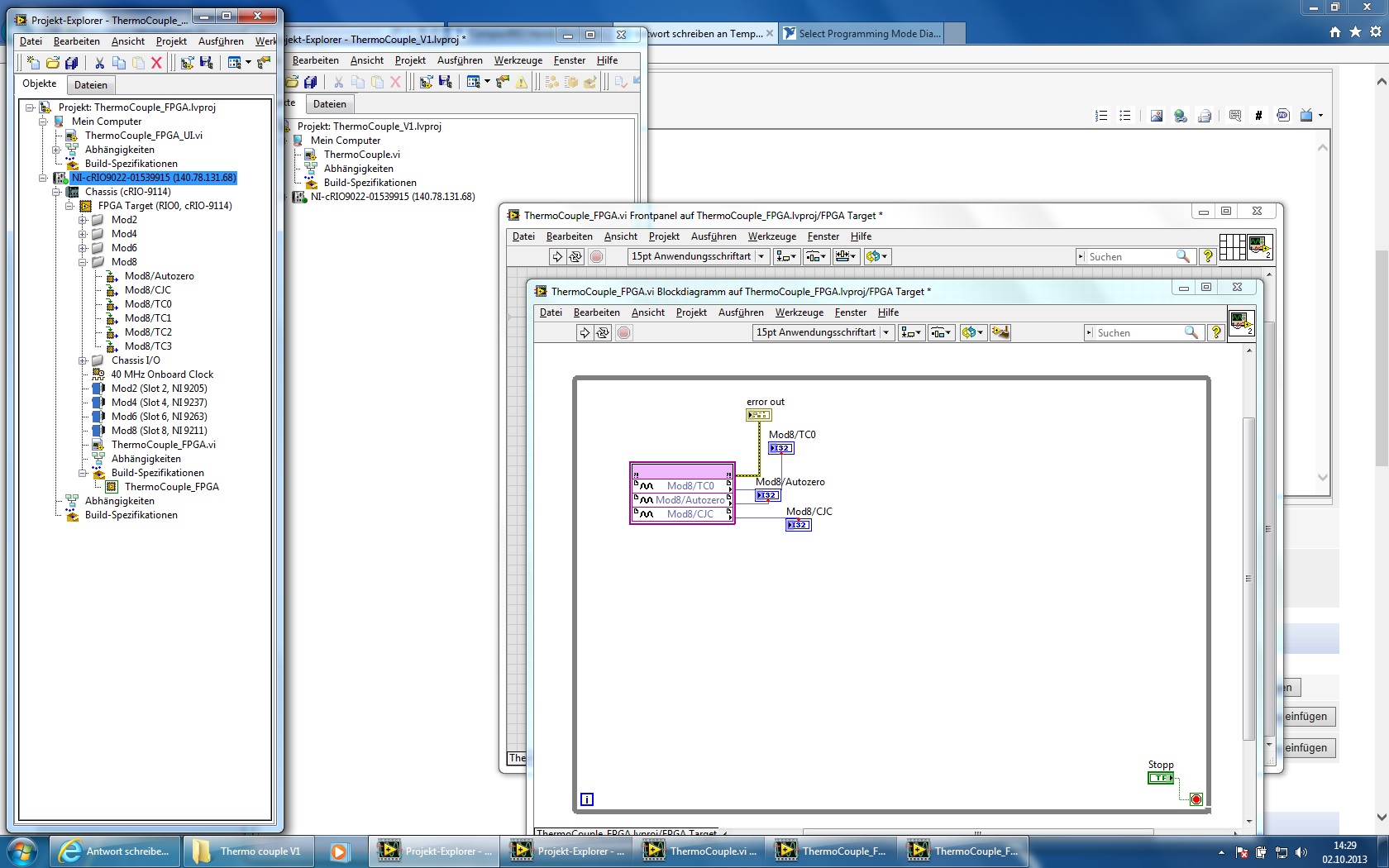Select 40 MHz Onboard Clock tree item
Screen dimensions: 1389x868
(x=162, y=374)
